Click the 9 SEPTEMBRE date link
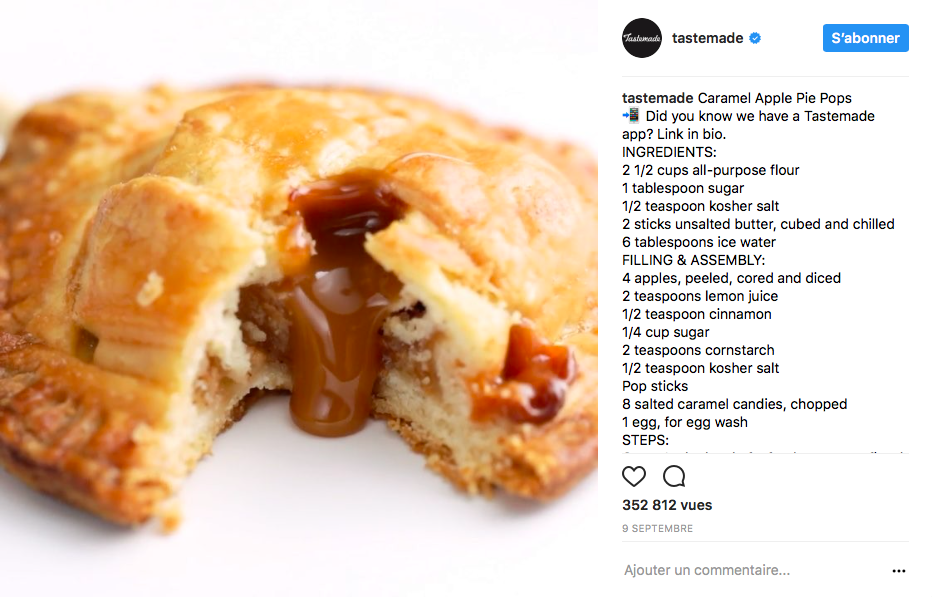Image resolution: width=932 pixels, height=597 pixels. coord(657,529)
